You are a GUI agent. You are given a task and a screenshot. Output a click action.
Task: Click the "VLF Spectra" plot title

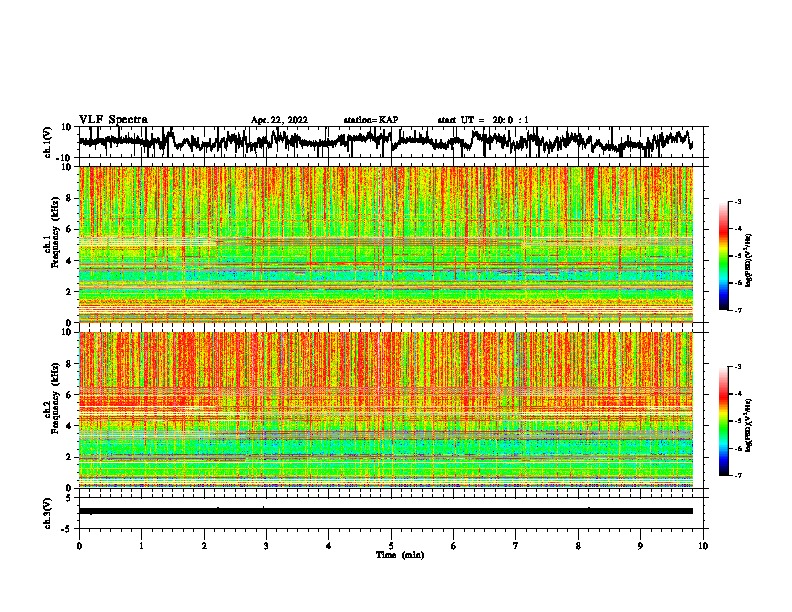click(x=113, y=120)
